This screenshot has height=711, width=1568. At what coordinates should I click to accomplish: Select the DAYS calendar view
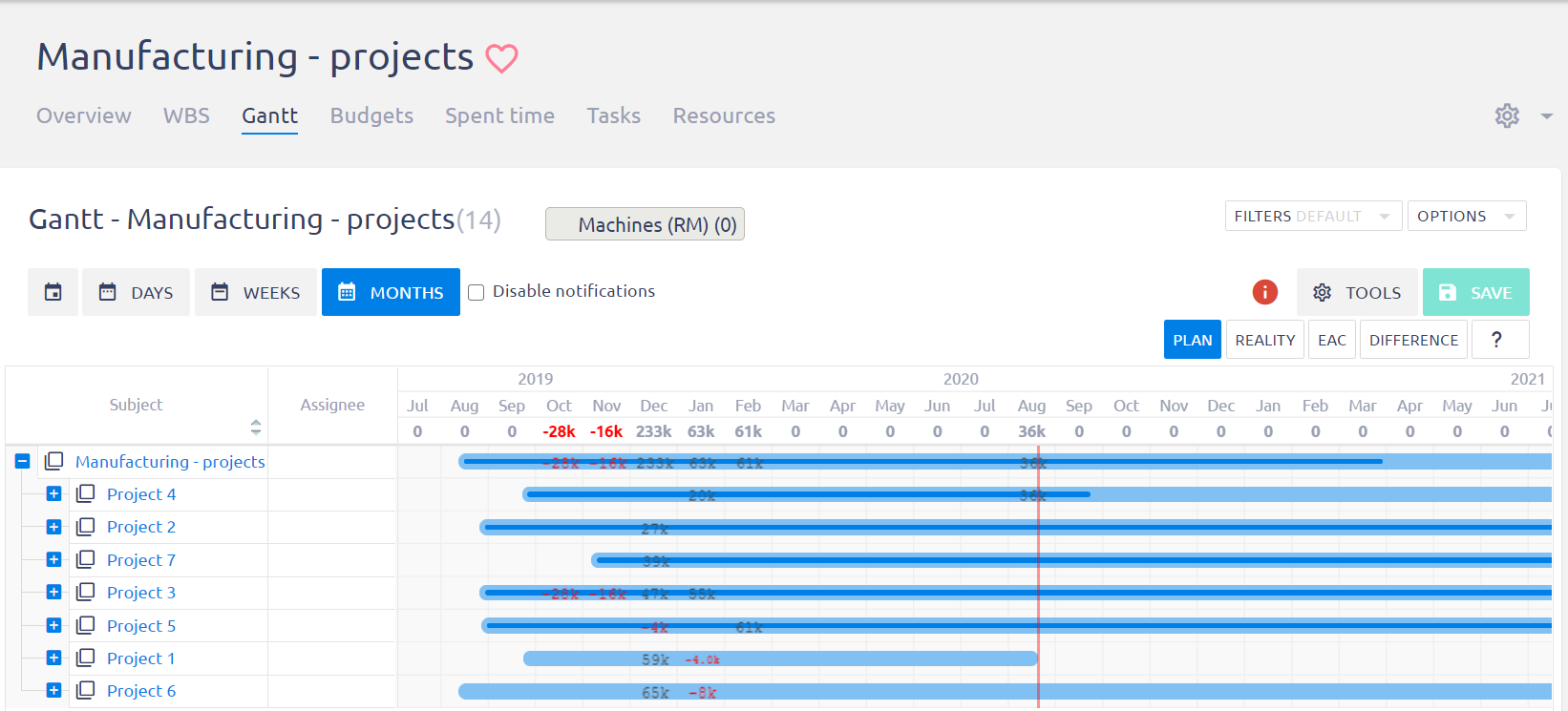136,292
